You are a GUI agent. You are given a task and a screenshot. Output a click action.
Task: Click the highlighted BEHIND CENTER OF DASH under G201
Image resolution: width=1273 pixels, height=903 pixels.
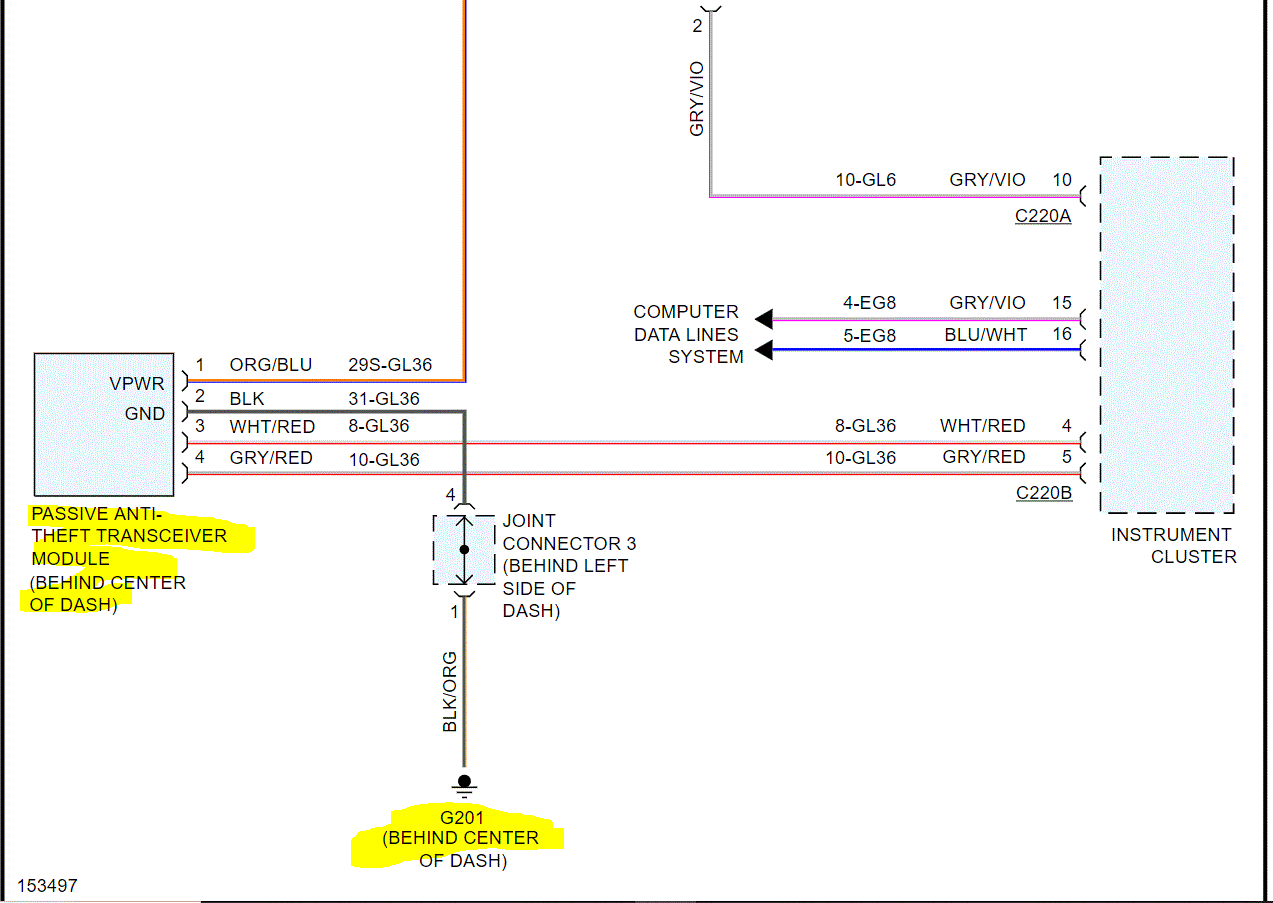click(x=462, y=849)
